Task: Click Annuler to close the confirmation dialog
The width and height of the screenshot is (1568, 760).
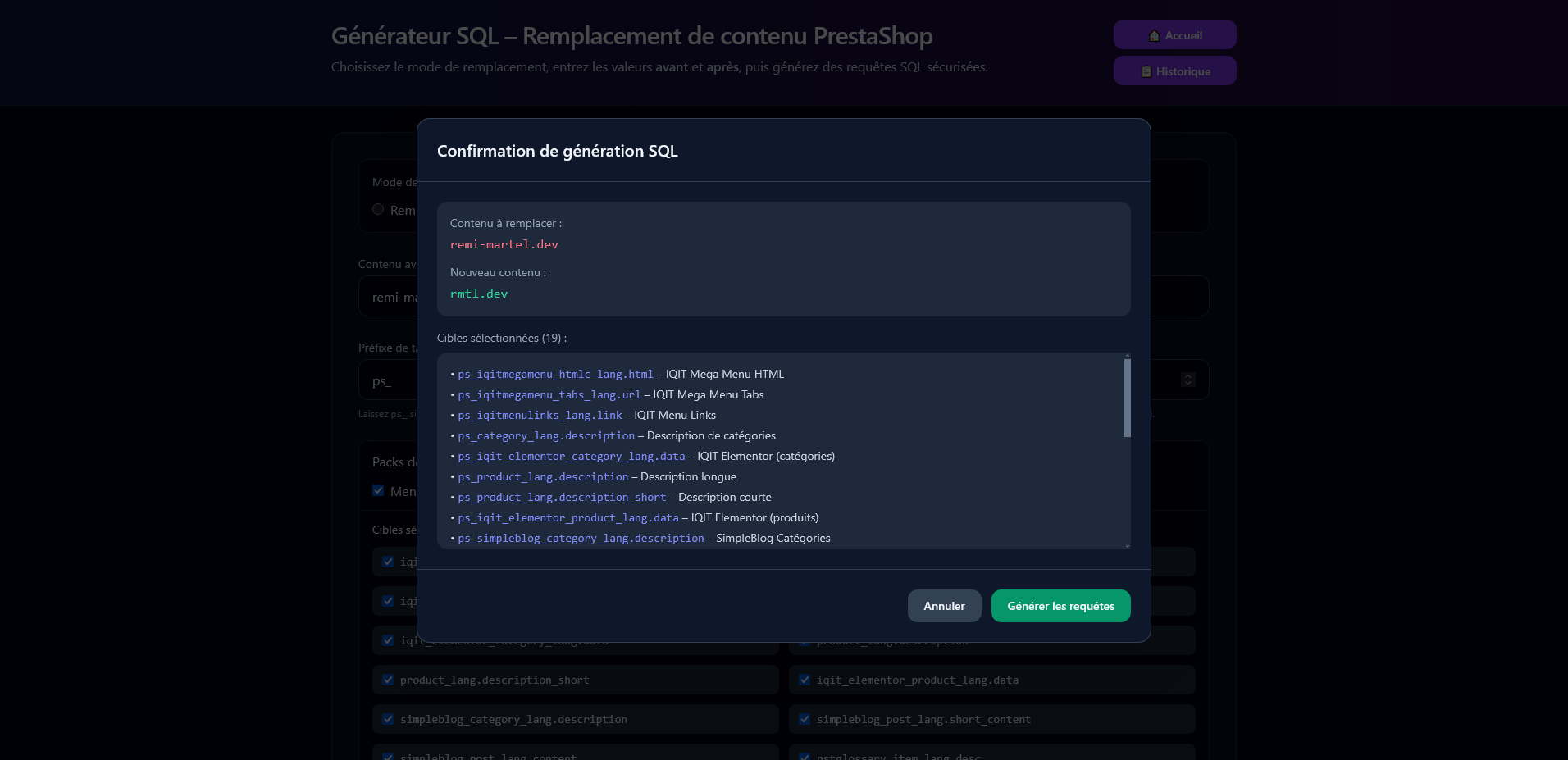Action: coord(943,606)
